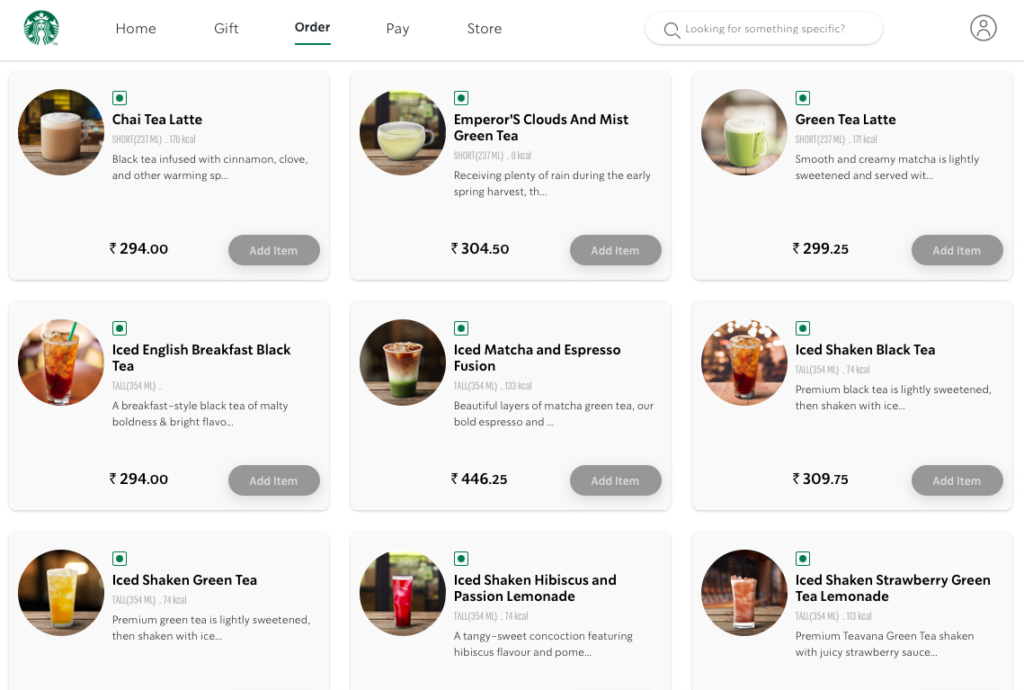Click veg indicator on Iced Matcha and Espresso Fusion
Viewport: 1024px width, 690px height.
461,328
